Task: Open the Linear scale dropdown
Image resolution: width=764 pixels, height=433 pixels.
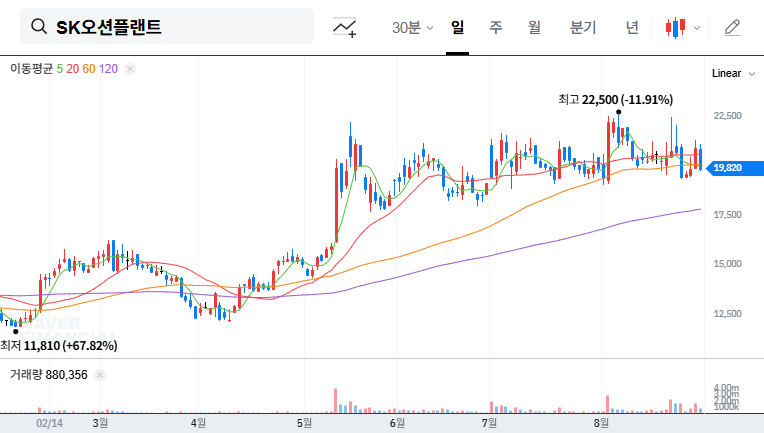Action: click(x=733, y=74)
